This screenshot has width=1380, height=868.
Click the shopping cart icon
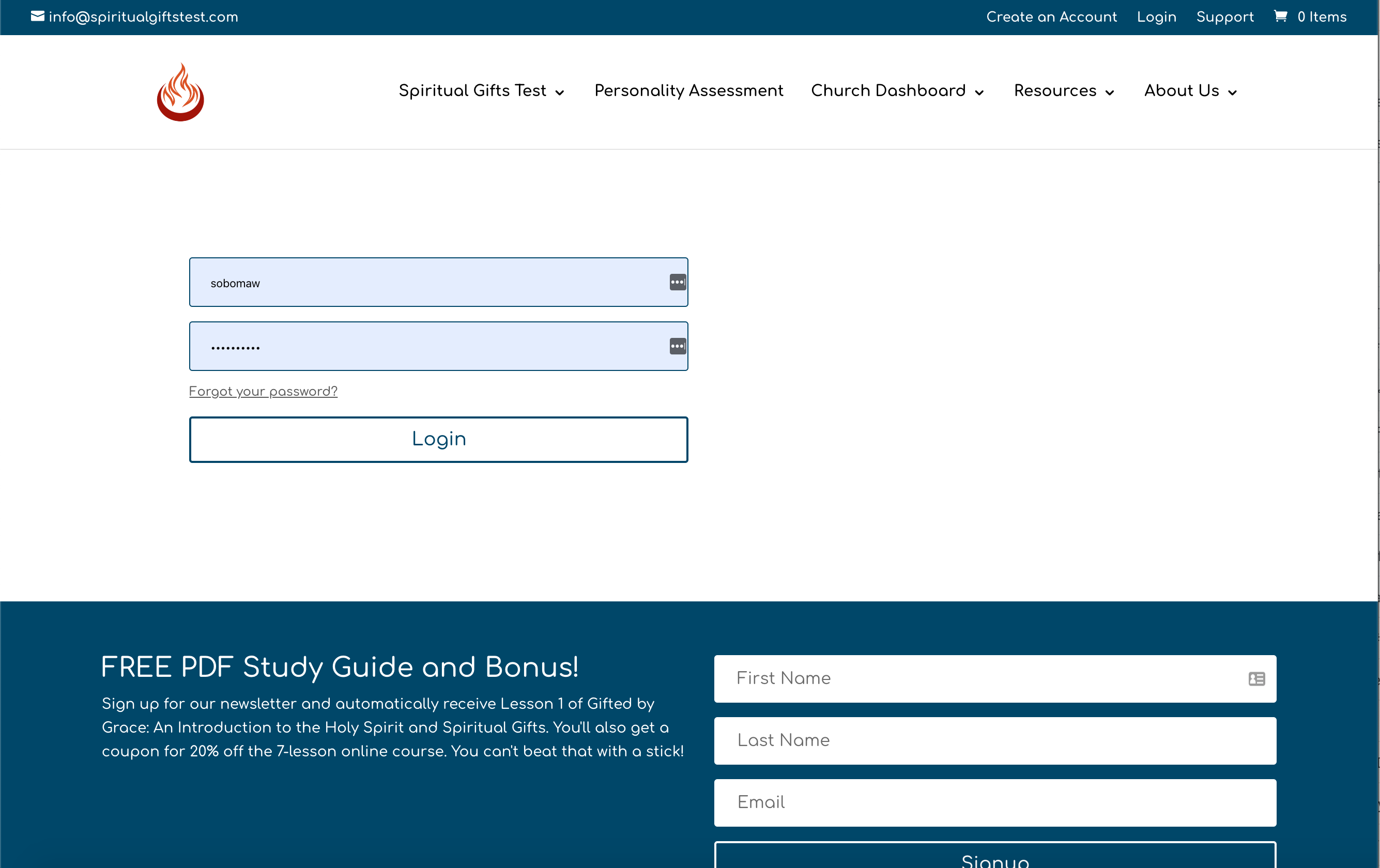click(x=1280, y=16)
